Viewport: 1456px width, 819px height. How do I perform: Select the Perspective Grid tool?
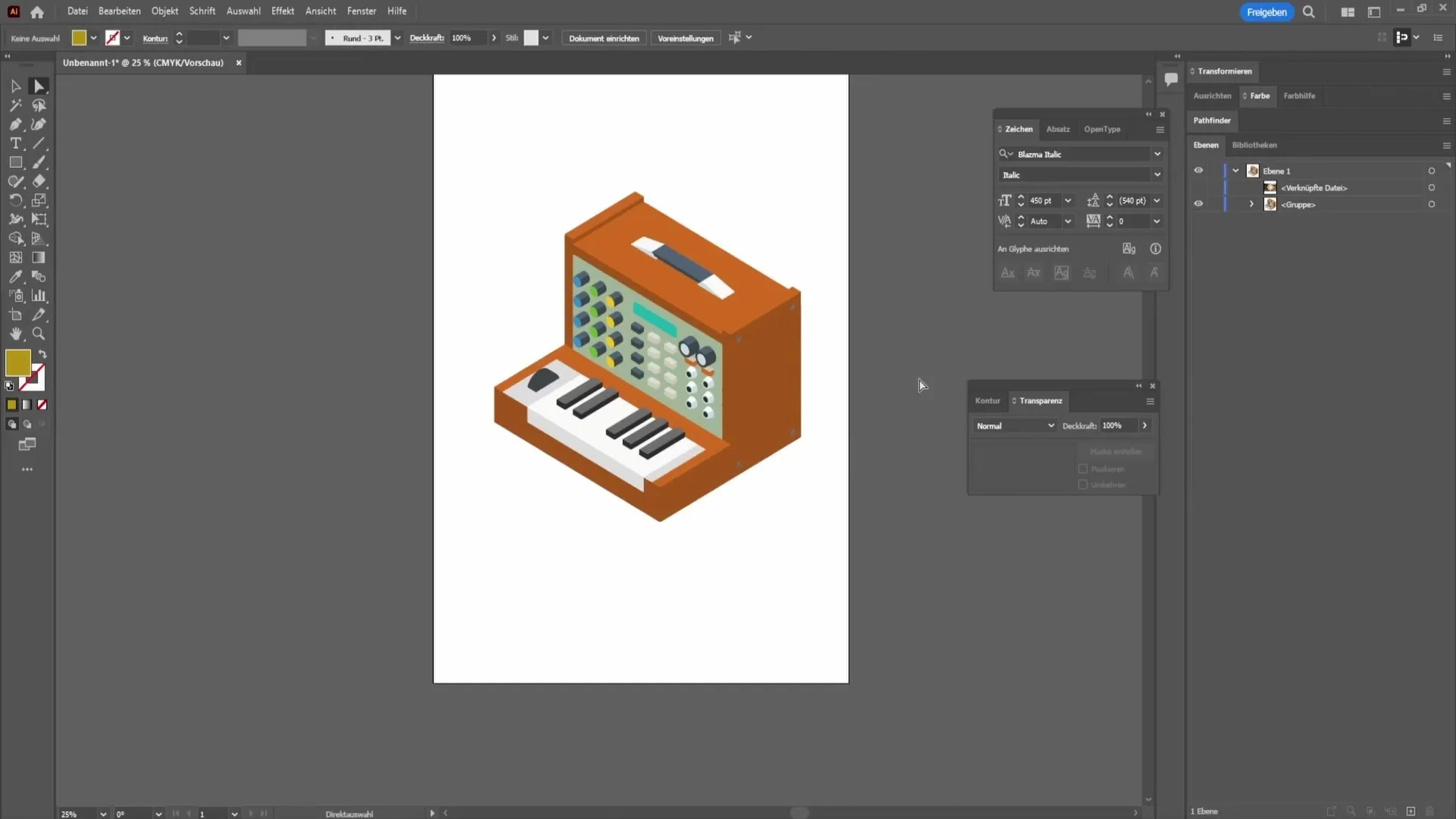tap(39, 238)
